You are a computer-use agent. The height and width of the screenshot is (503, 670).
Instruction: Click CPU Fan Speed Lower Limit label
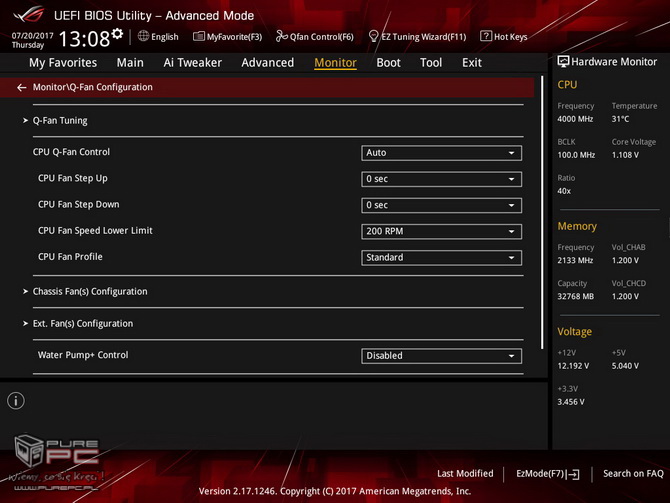[95, 231]
